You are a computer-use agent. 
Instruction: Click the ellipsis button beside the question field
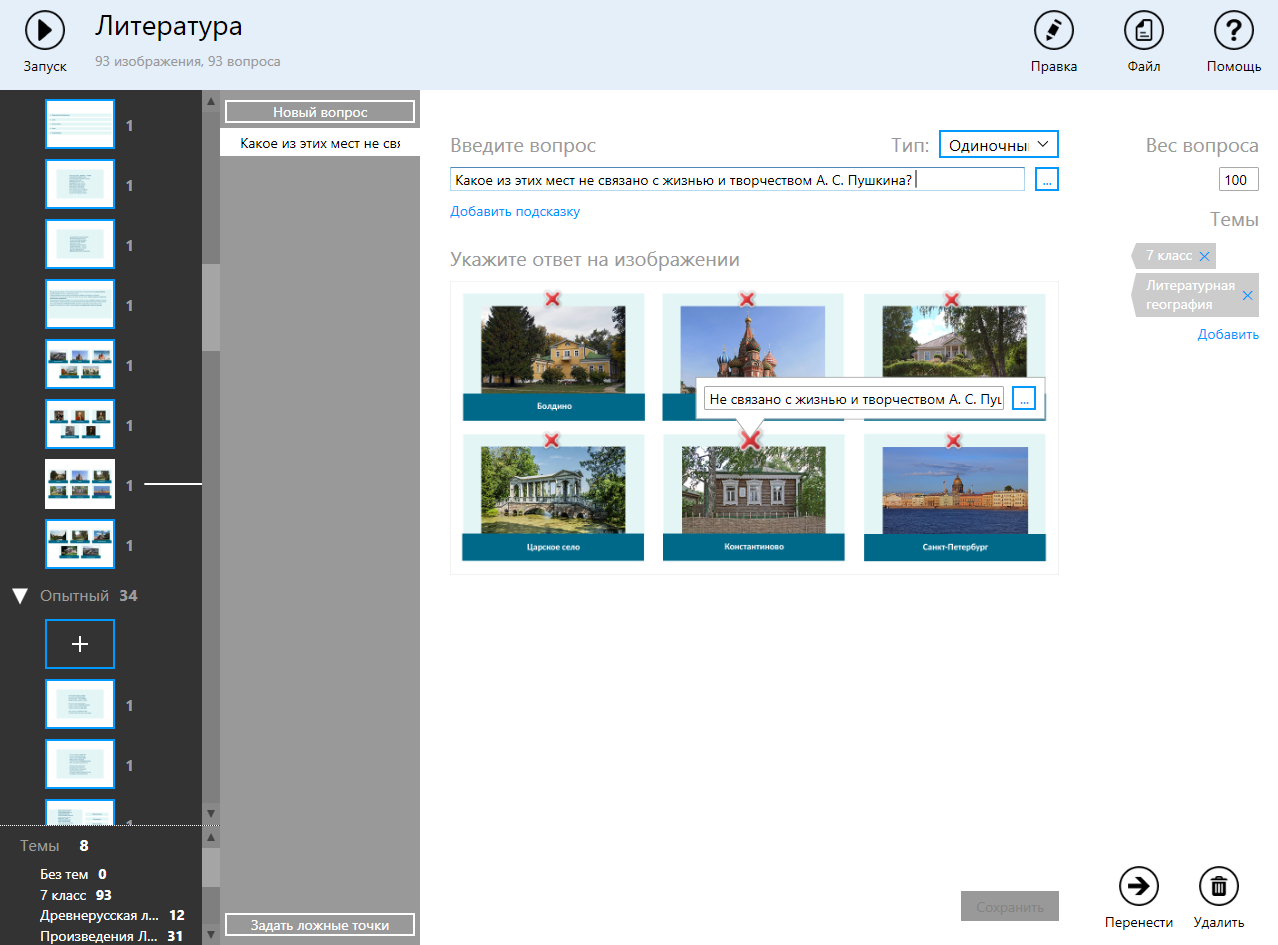[x=1046, y=180]
